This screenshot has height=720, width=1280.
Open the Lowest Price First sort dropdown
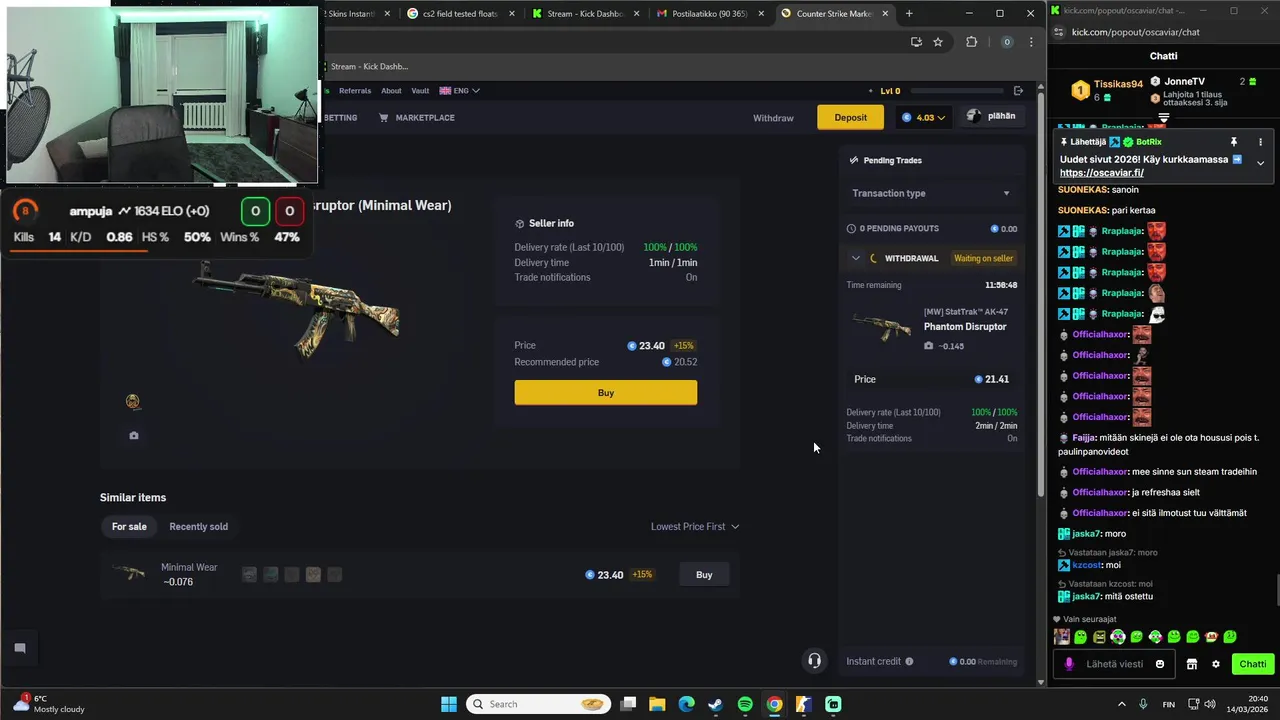pos(695,527)
